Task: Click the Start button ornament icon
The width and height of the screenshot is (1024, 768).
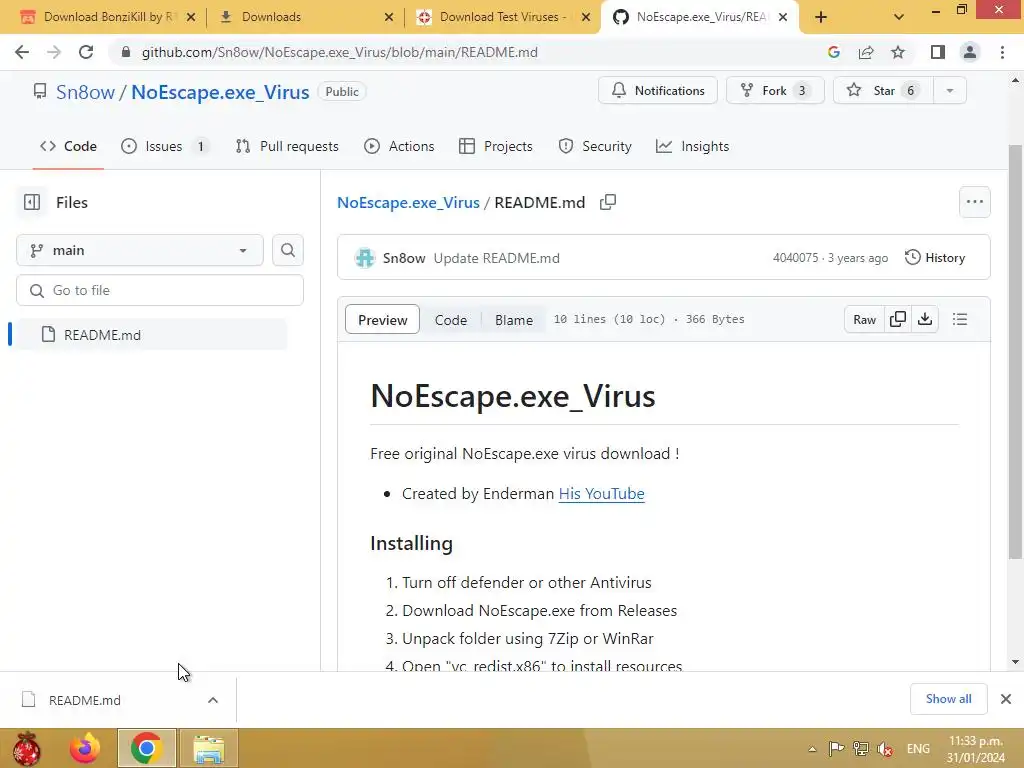Action: tap(26, 748)
